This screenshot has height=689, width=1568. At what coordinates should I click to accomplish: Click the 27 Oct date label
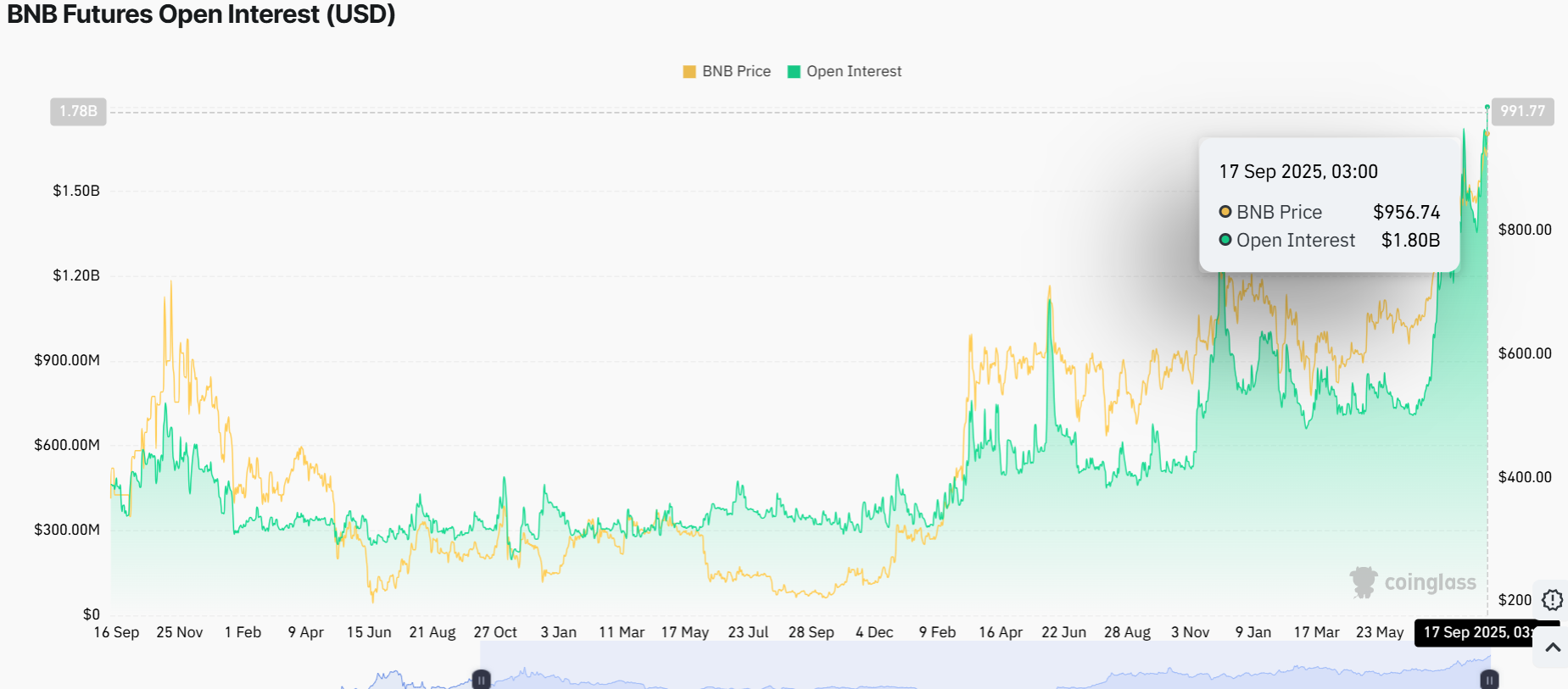(495, 632)
